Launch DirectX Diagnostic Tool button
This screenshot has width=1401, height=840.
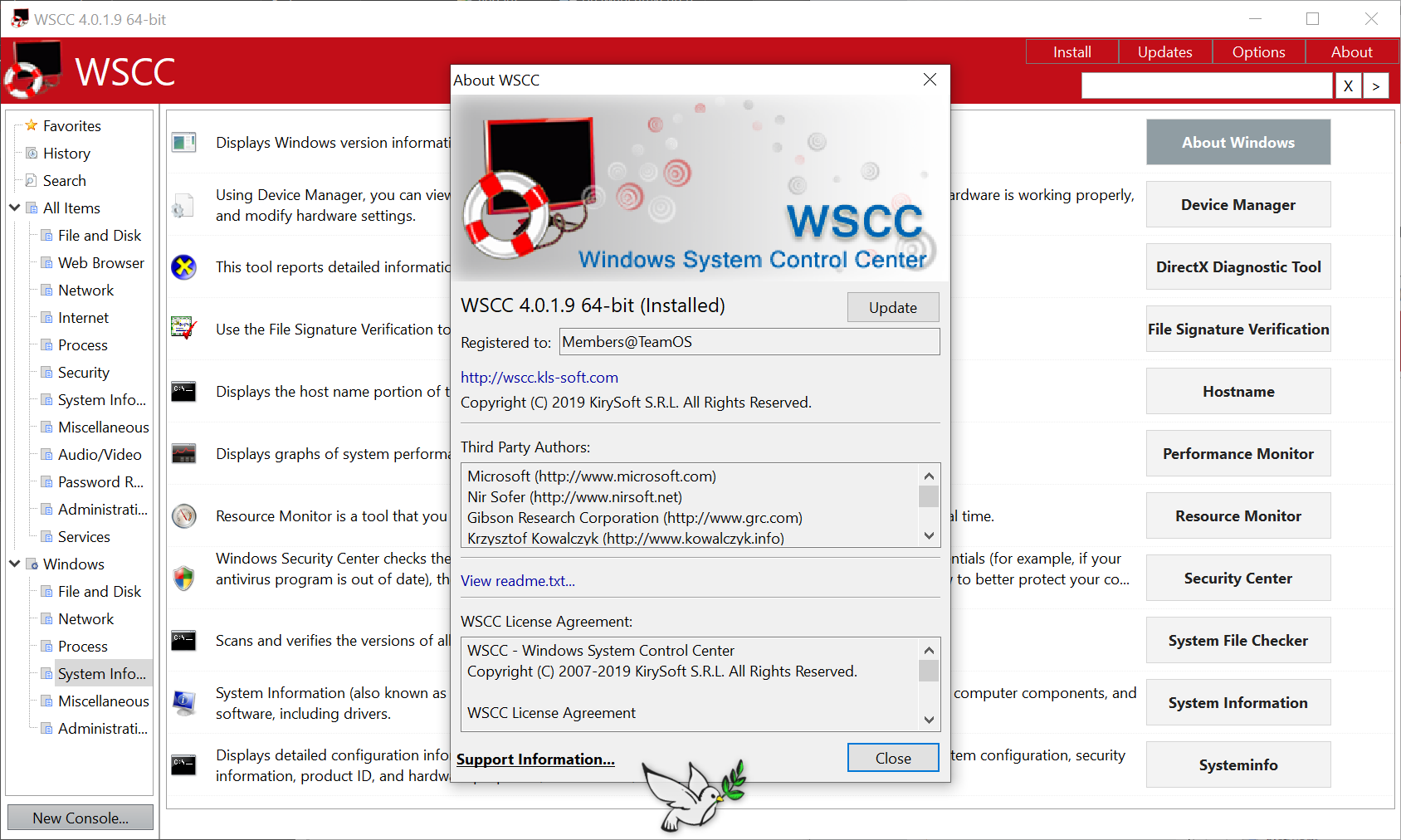pos(1238,266)
